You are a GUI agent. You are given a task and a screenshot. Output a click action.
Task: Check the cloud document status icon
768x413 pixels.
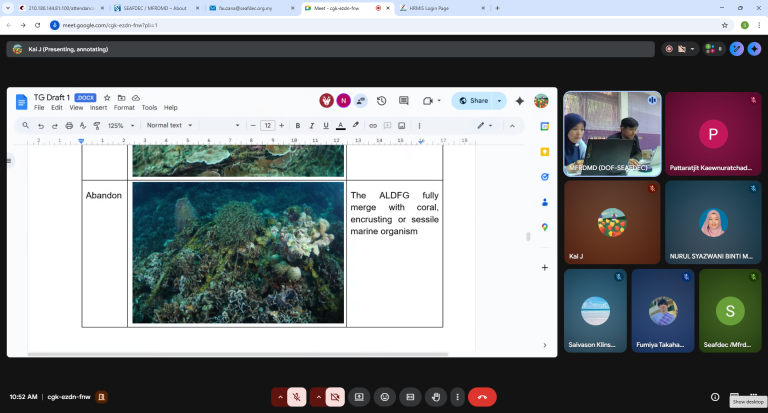(136, 98)
